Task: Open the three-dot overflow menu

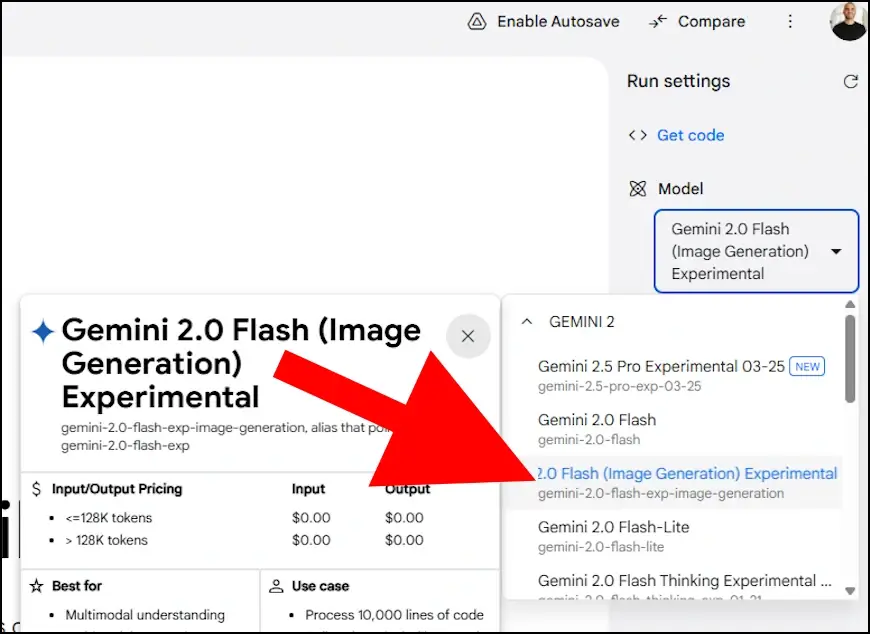Action: [790, 22]
